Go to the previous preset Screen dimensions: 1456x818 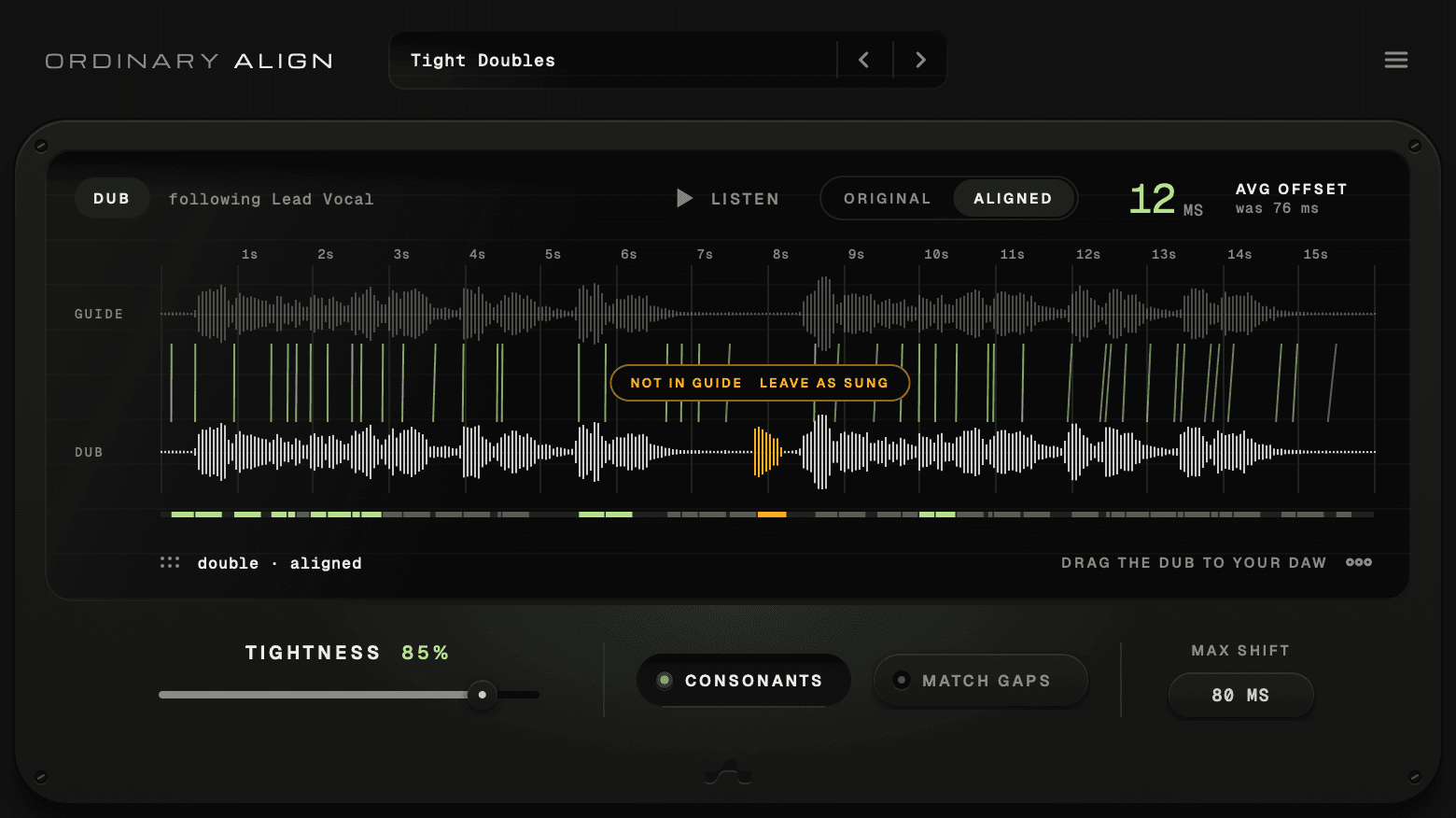point(864,60)
